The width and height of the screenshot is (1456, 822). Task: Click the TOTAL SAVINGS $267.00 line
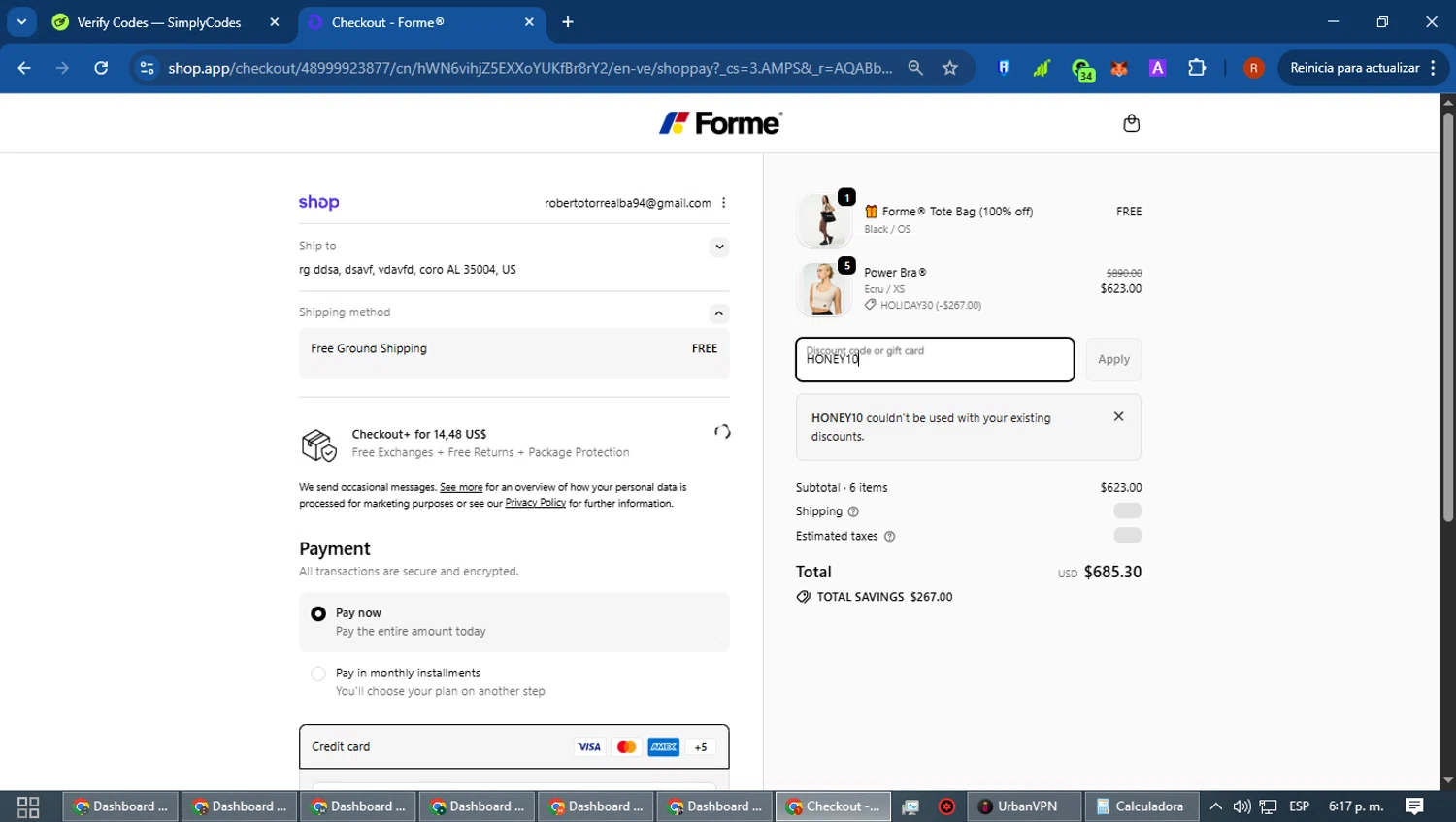(874, 597)
